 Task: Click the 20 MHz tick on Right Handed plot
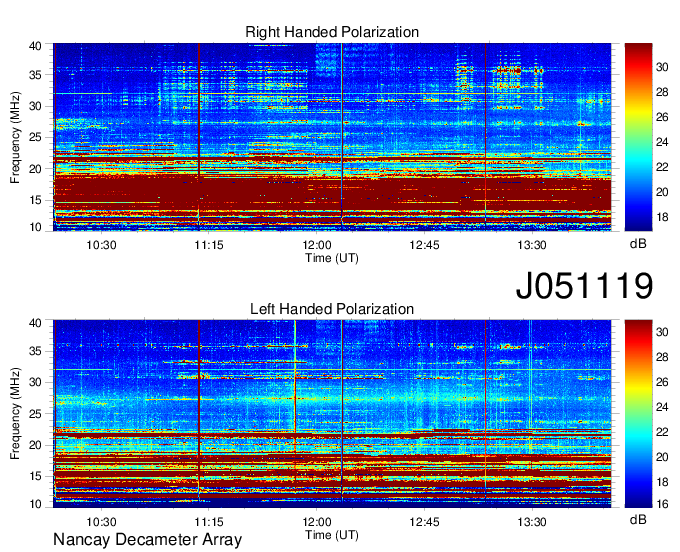tap(36, 169)
